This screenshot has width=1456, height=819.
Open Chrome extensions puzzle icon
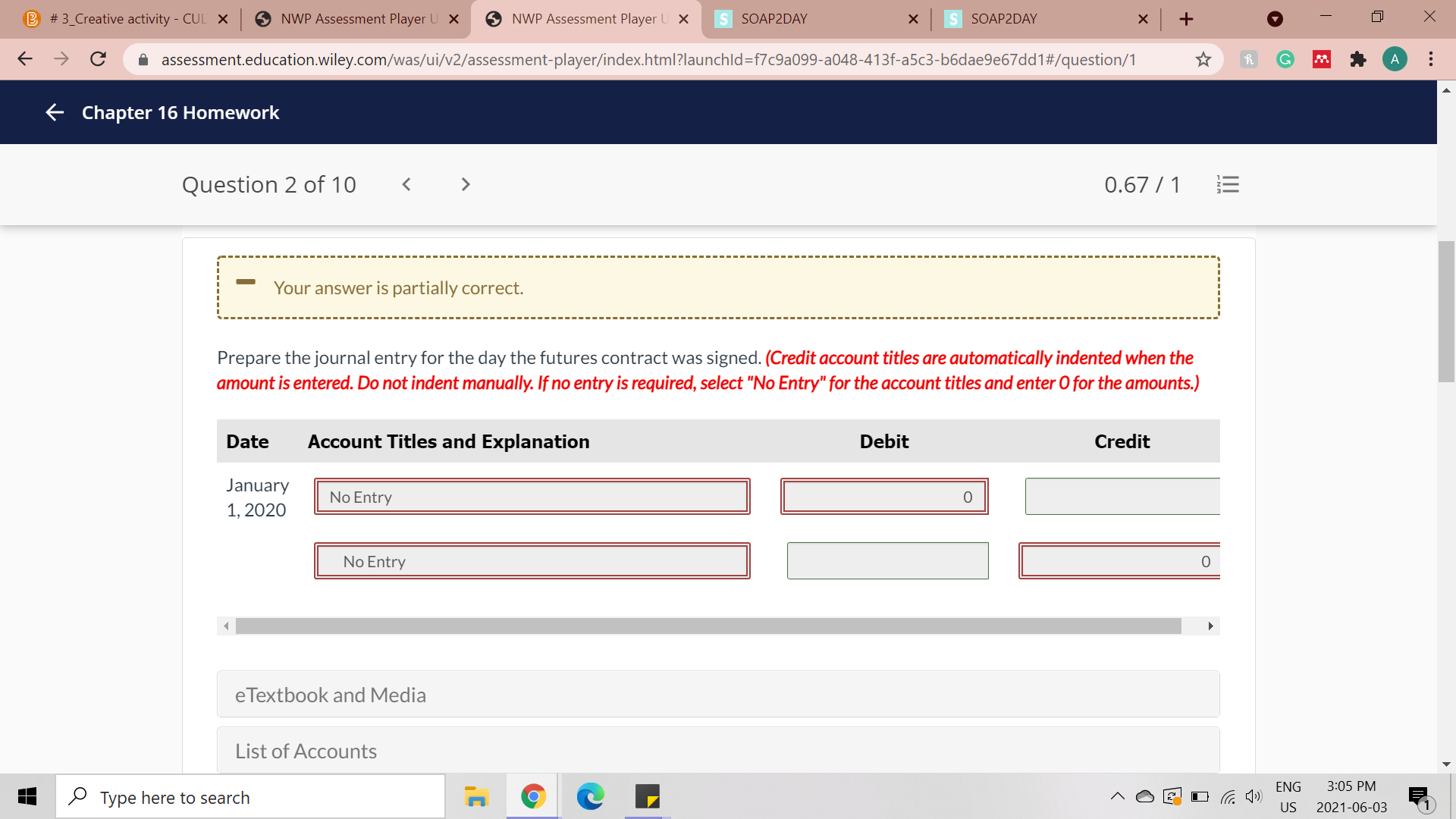[1358, 59]
